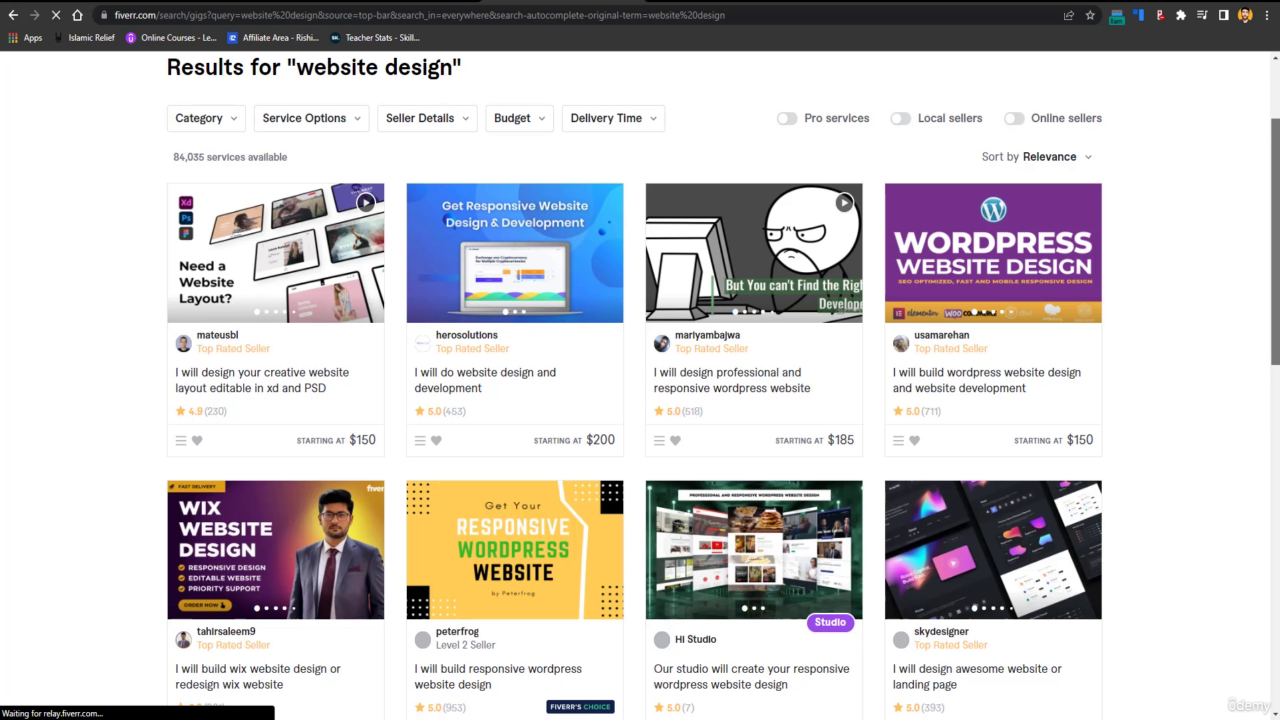Open Apps bookmarks shortcut

pos(25,38)
